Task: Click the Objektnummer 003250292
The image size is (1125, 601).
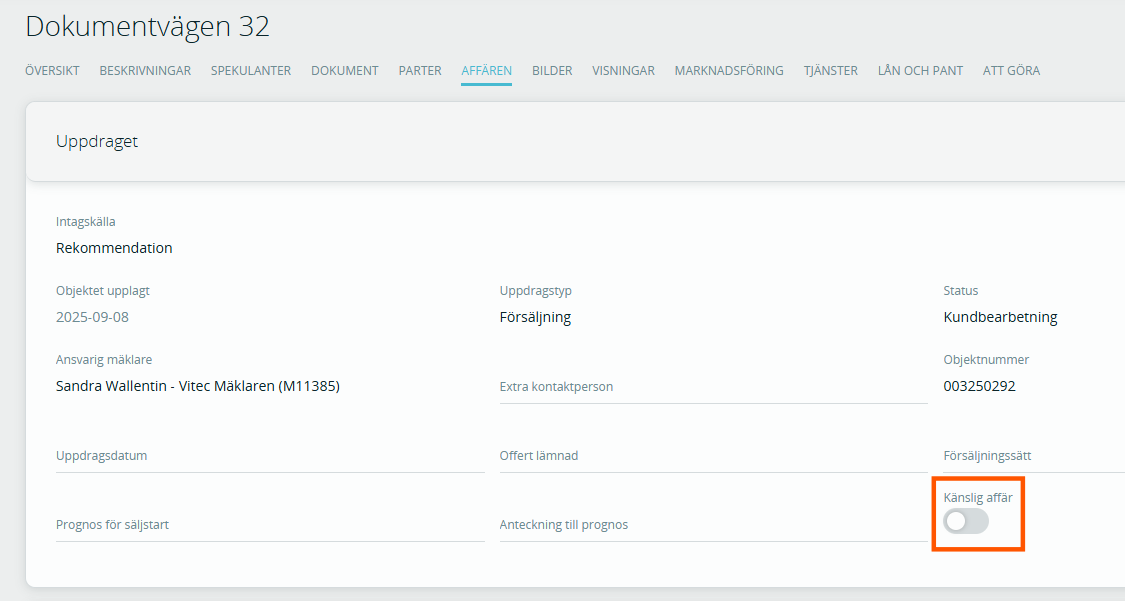Action: [979, 386]
